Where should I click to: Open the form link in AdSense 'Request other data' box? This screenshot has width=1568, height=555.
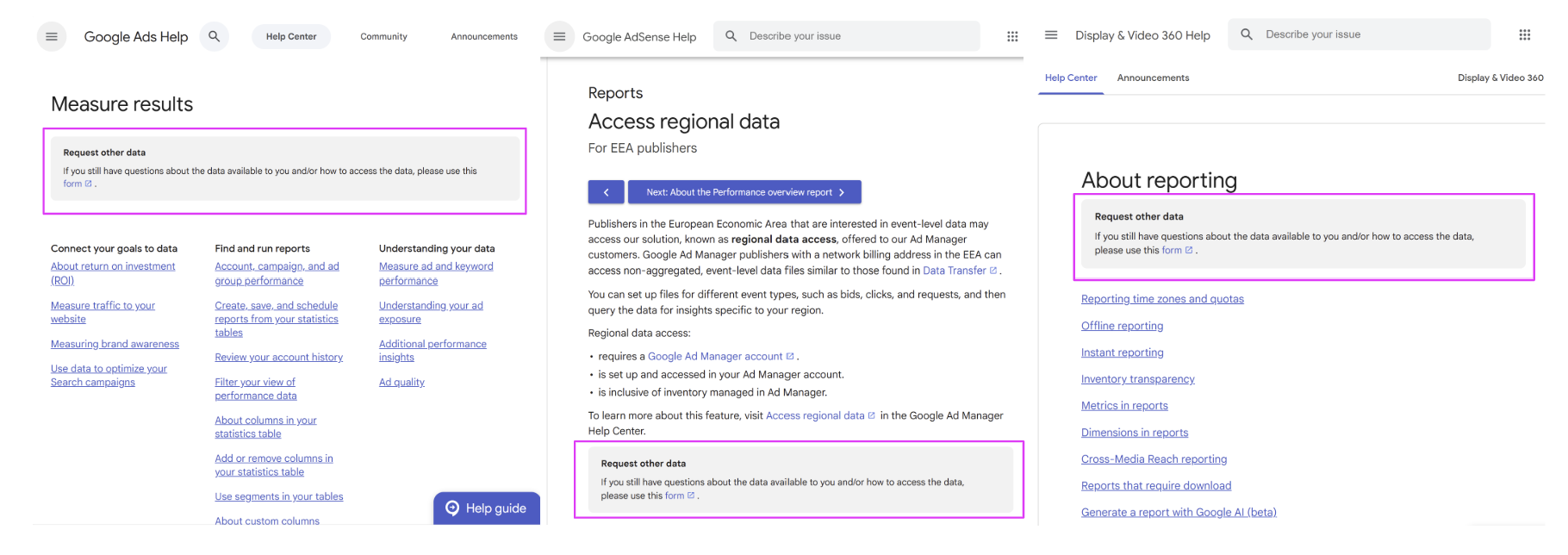(679, 496)
